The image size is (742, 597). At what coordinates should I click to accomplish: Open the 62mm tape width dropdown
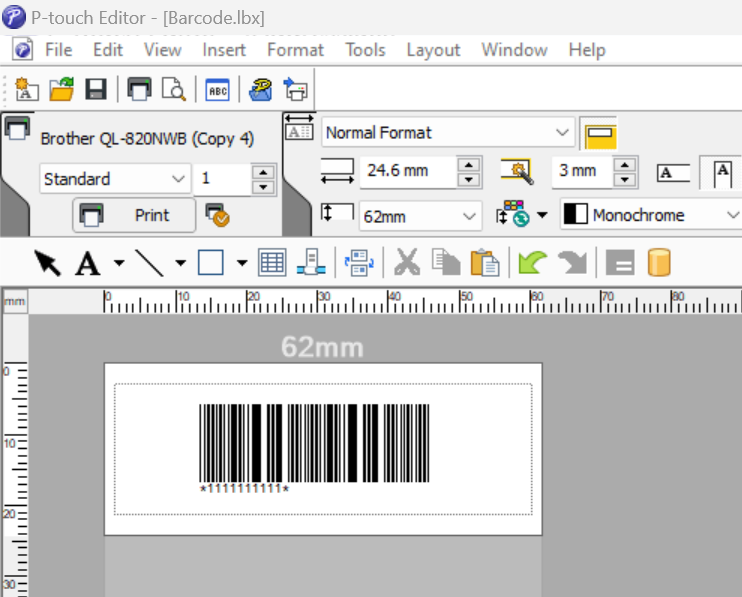(420, 216)
